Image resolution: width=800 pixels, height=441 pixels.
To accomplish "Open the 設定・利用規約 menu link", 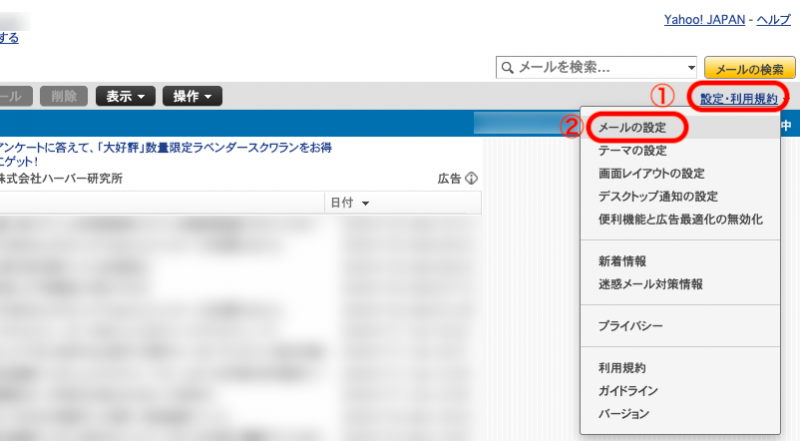I will click(739, 99).
